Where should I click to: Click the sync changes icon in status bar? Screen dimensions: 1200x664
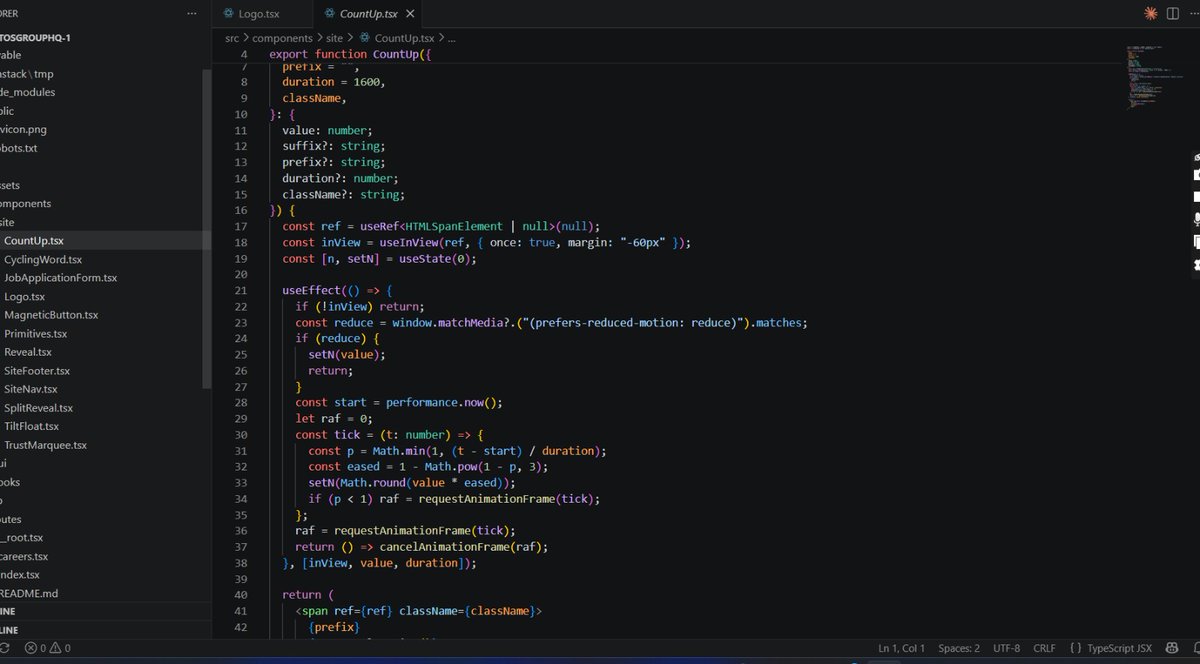click(5, 648)
